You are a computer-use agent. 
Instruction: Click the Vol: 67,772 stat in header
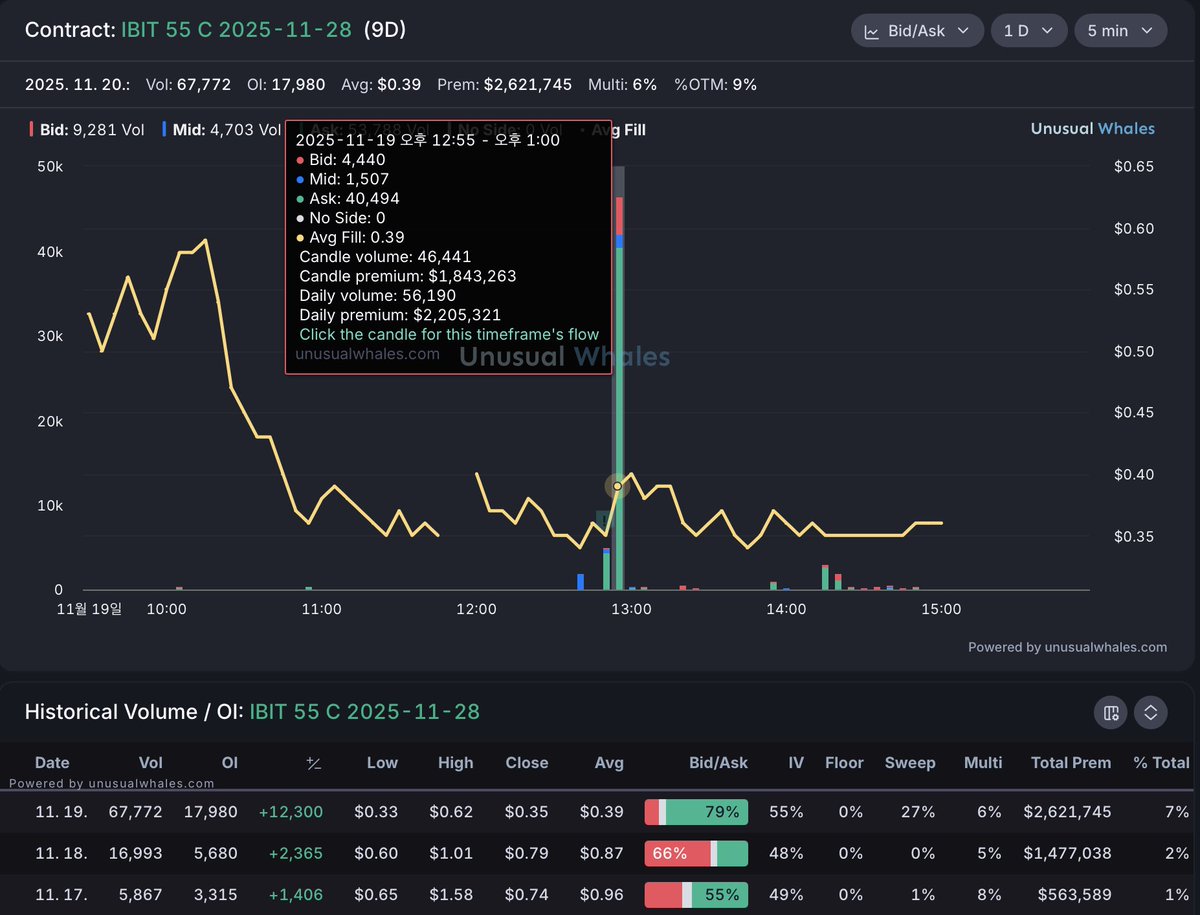(189, 85)
